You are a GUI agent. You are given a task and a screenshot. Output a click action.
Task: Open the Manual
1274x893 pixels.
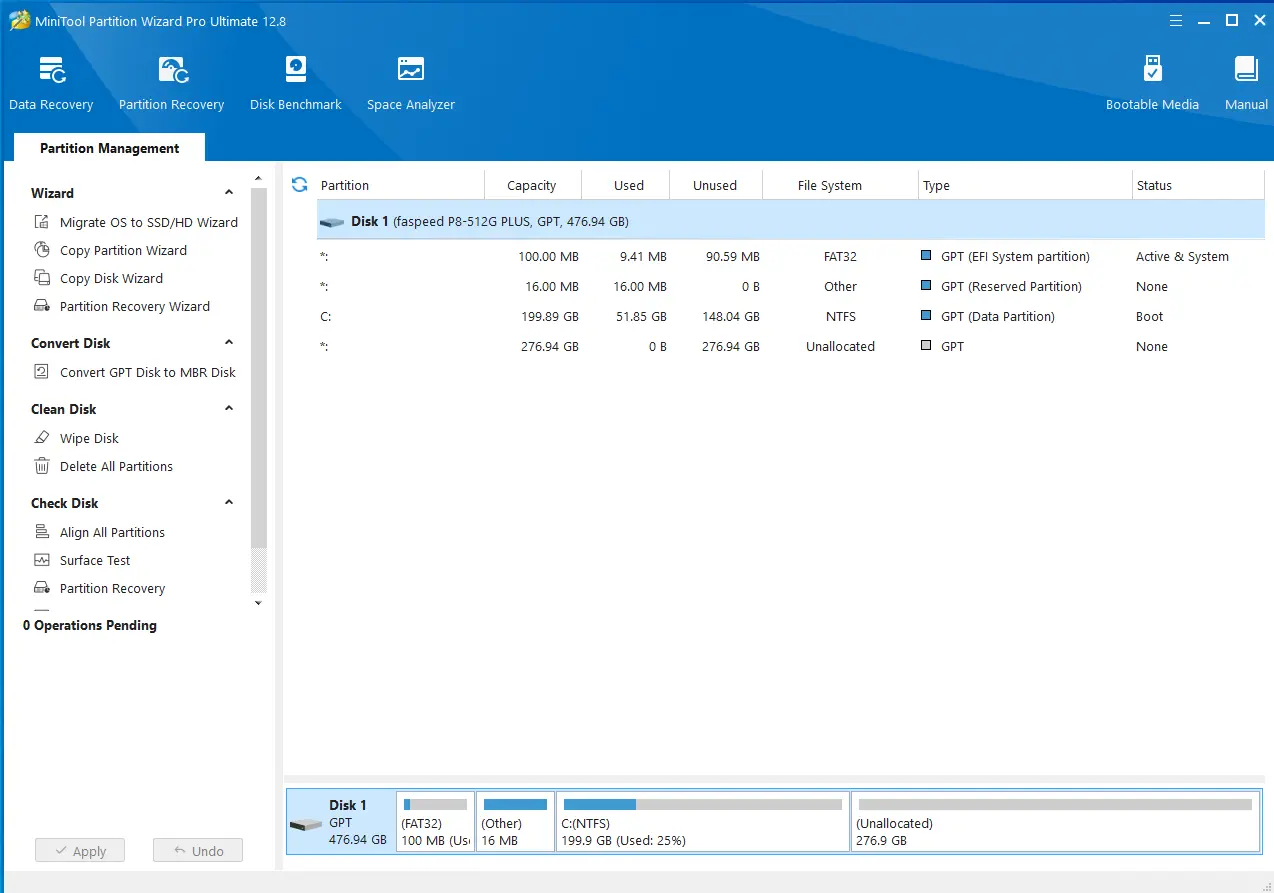point(1246,83)
